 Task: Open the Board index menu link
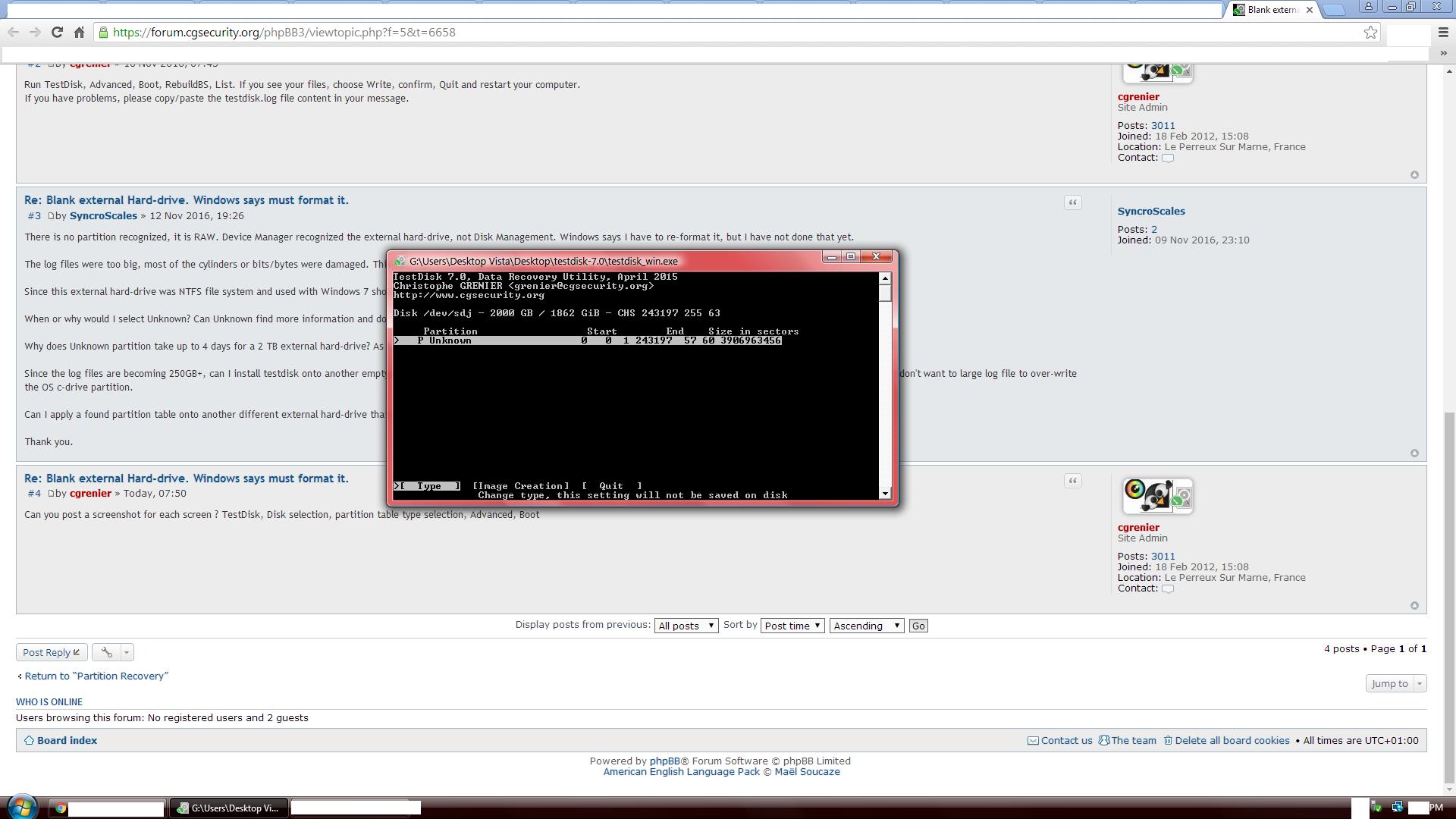(x=67, y=740)
